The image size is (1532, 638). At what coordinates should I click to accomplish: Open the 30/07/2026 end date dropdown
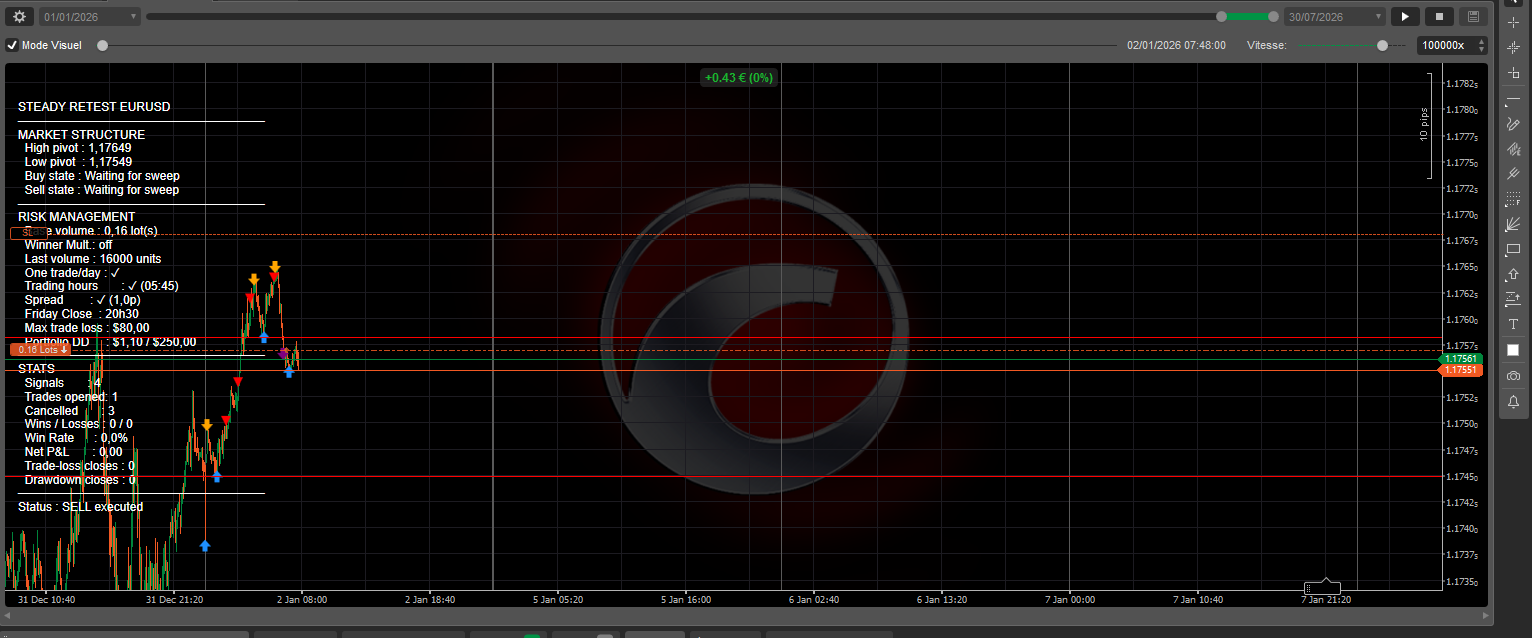[x=1335, y=16]
